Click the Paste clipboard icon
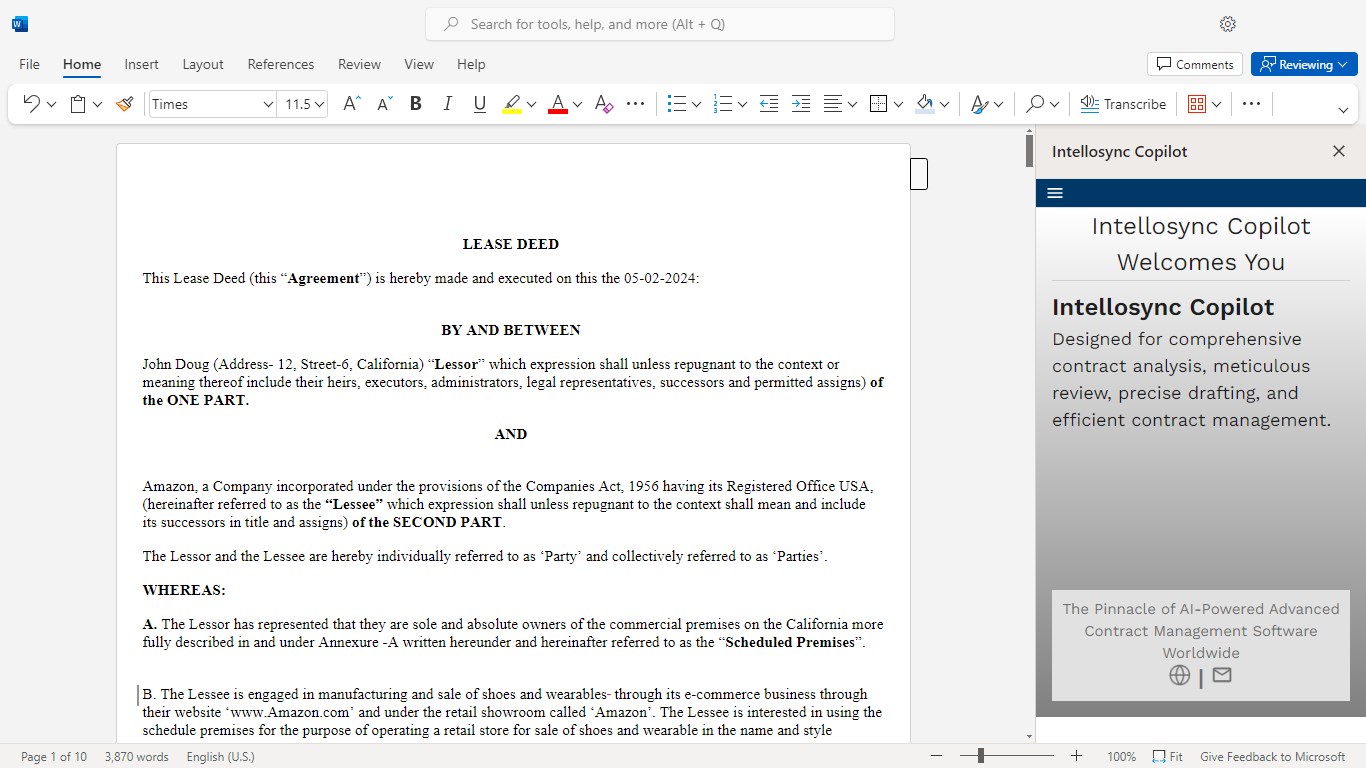 [78, 104]
